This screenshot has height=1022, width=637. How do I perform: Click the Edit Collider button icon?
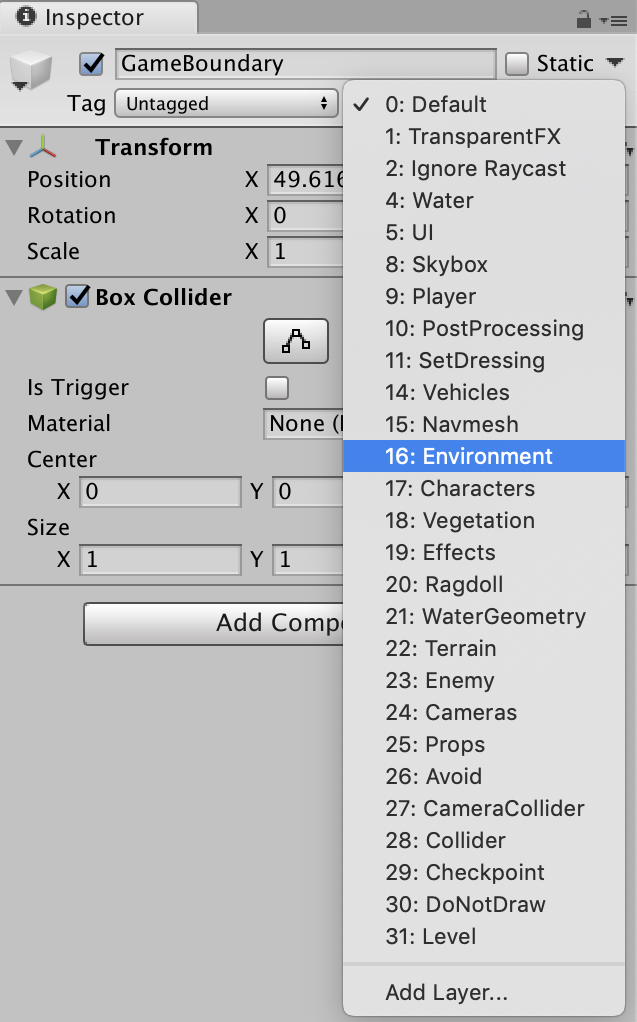click(x=295, y=342)
